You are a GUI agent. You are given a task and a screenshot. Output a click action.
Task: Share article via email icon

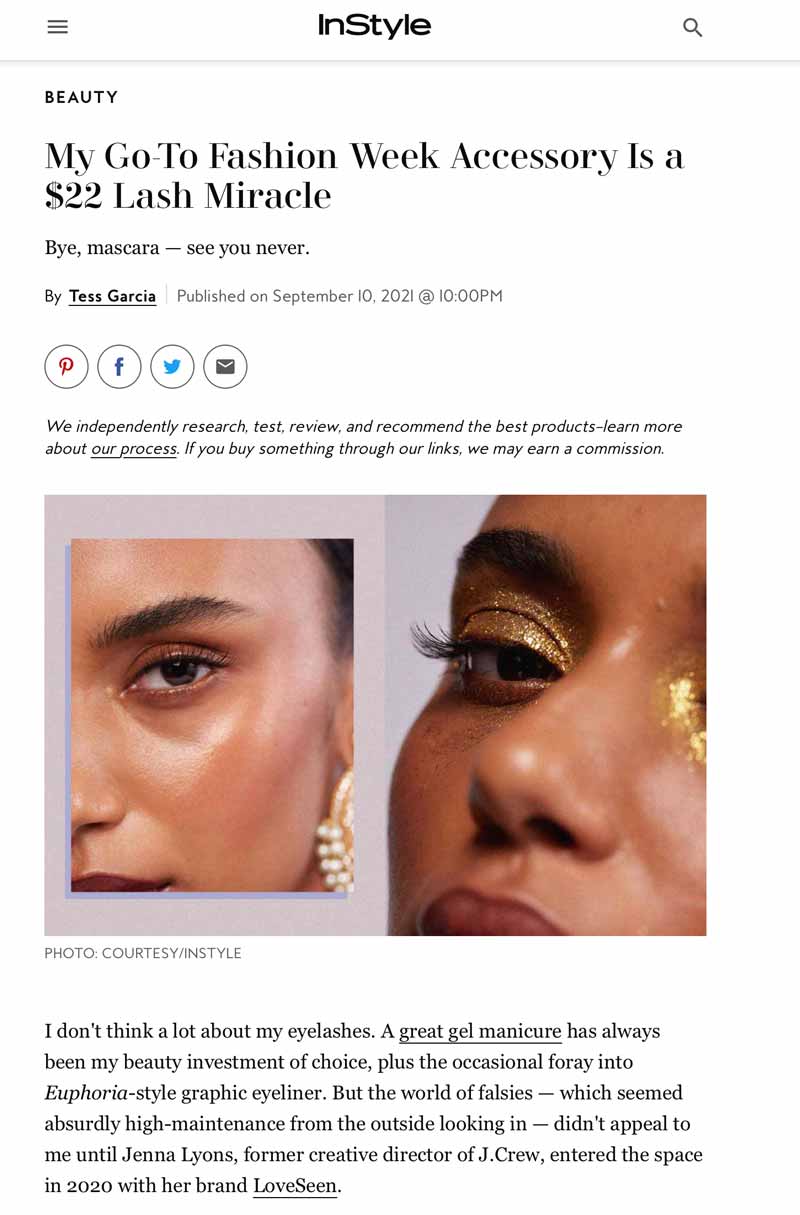(225, 367)
